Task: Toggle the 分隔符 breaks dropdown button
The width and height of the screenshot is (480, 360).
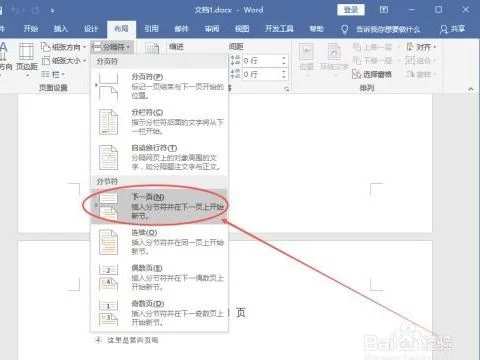Action: tap(112, 47)
